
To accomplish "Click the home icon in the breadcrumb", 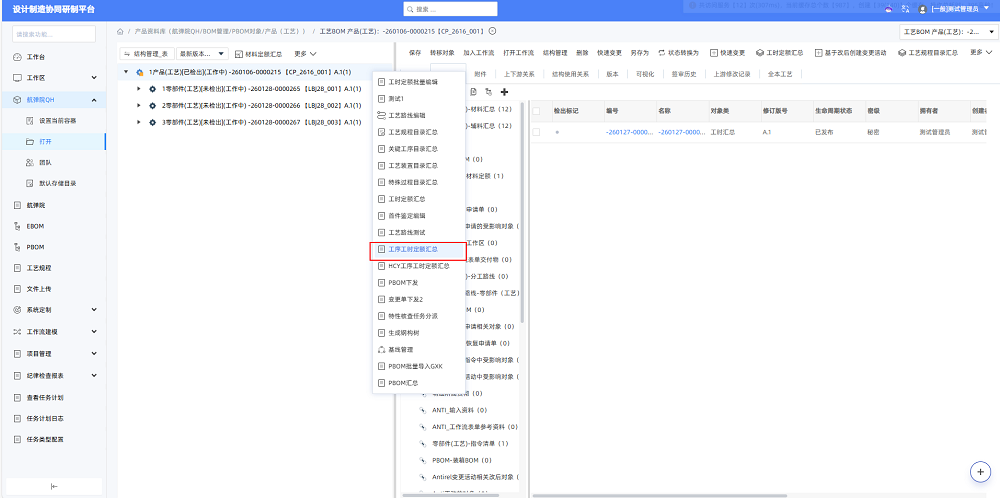I will tap(120, 31).
